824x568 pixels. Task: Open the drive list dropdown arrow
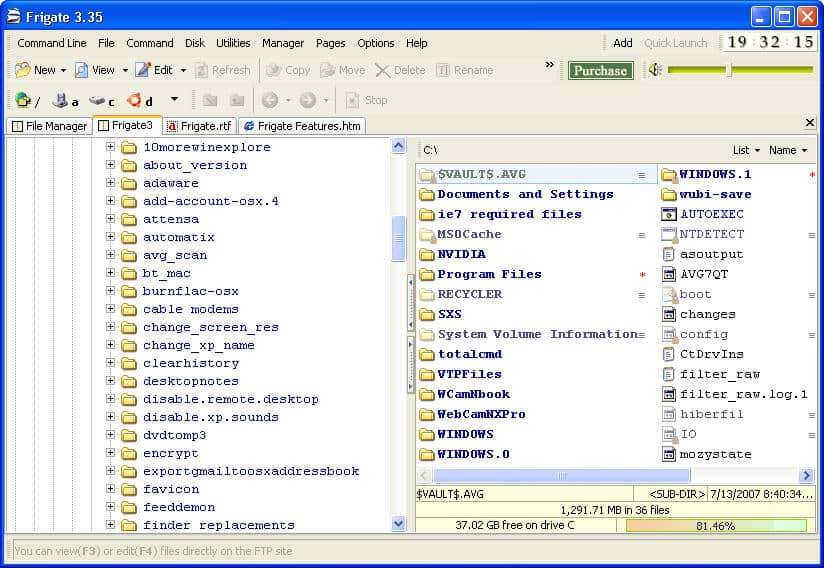click(174, 99)
